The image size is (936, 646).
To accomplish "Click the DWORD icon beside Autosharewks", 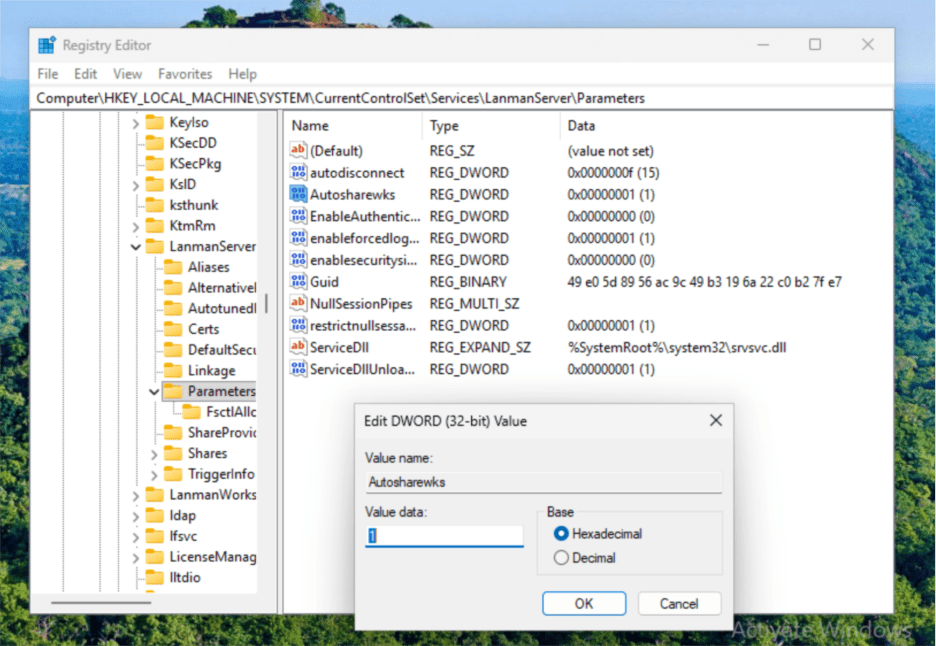I will click(x=298, y=194).
